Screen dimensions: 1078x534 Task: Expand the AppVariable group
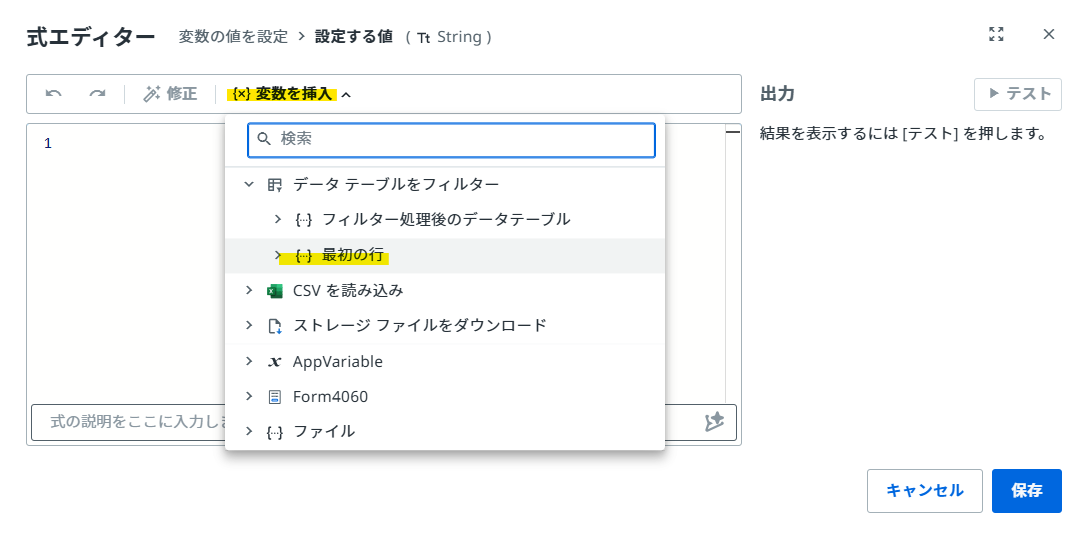point(249,361)
